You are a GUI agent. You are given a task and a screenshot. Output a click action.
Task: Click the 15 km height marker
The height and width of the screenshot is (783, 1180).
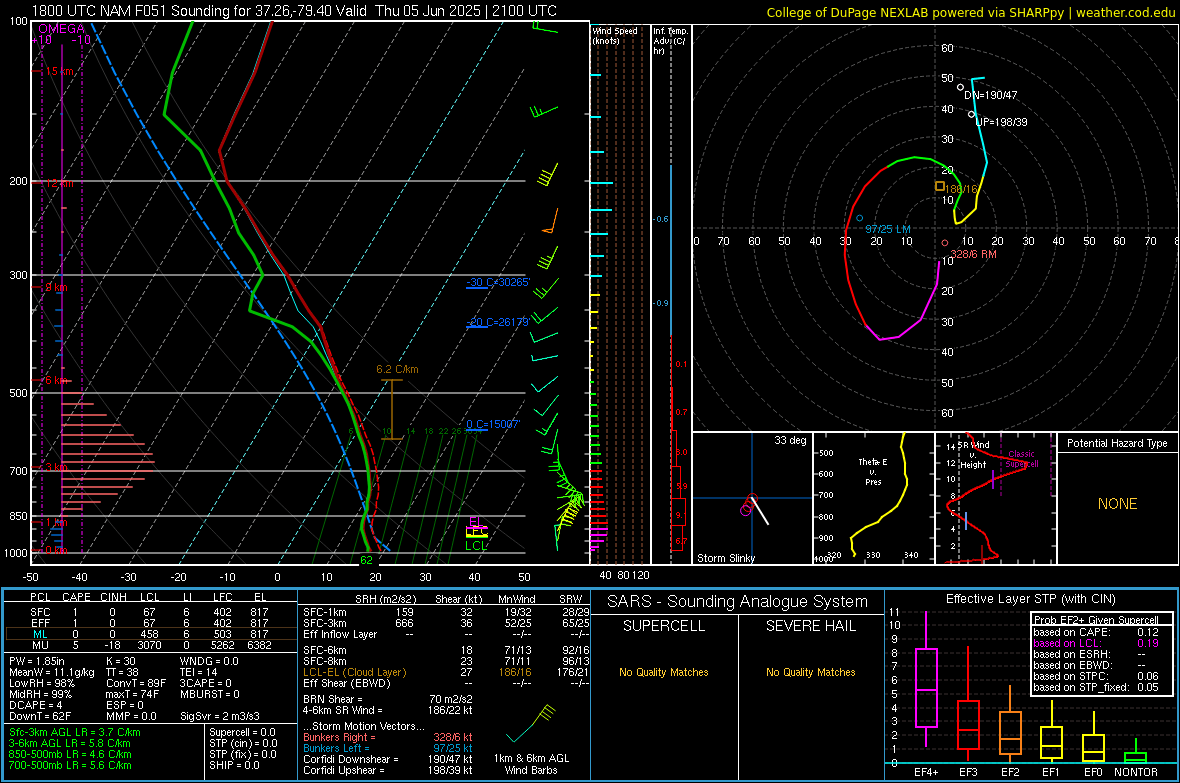59,71
